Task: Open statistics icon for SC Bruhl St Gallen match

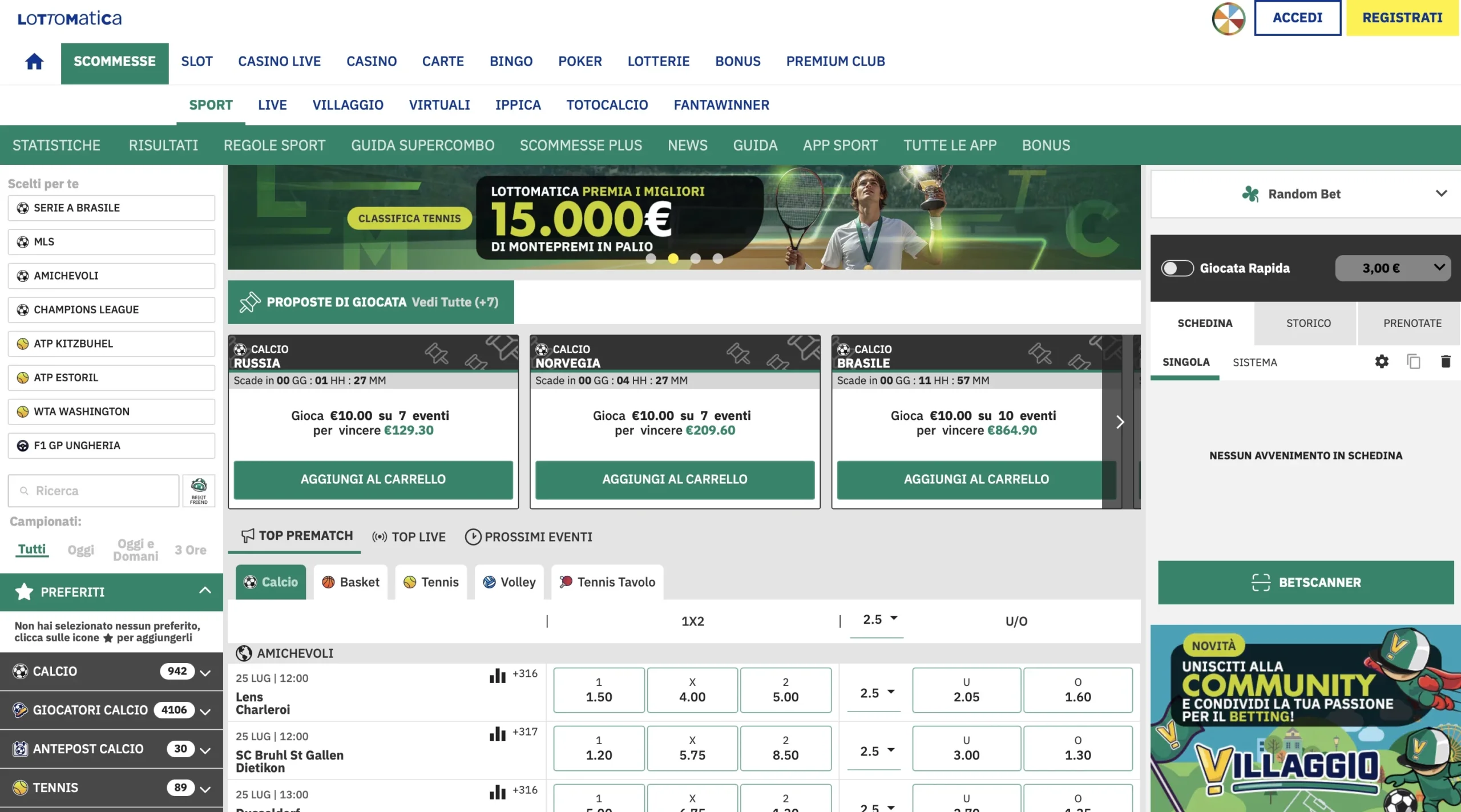Action: coord(498,734)
